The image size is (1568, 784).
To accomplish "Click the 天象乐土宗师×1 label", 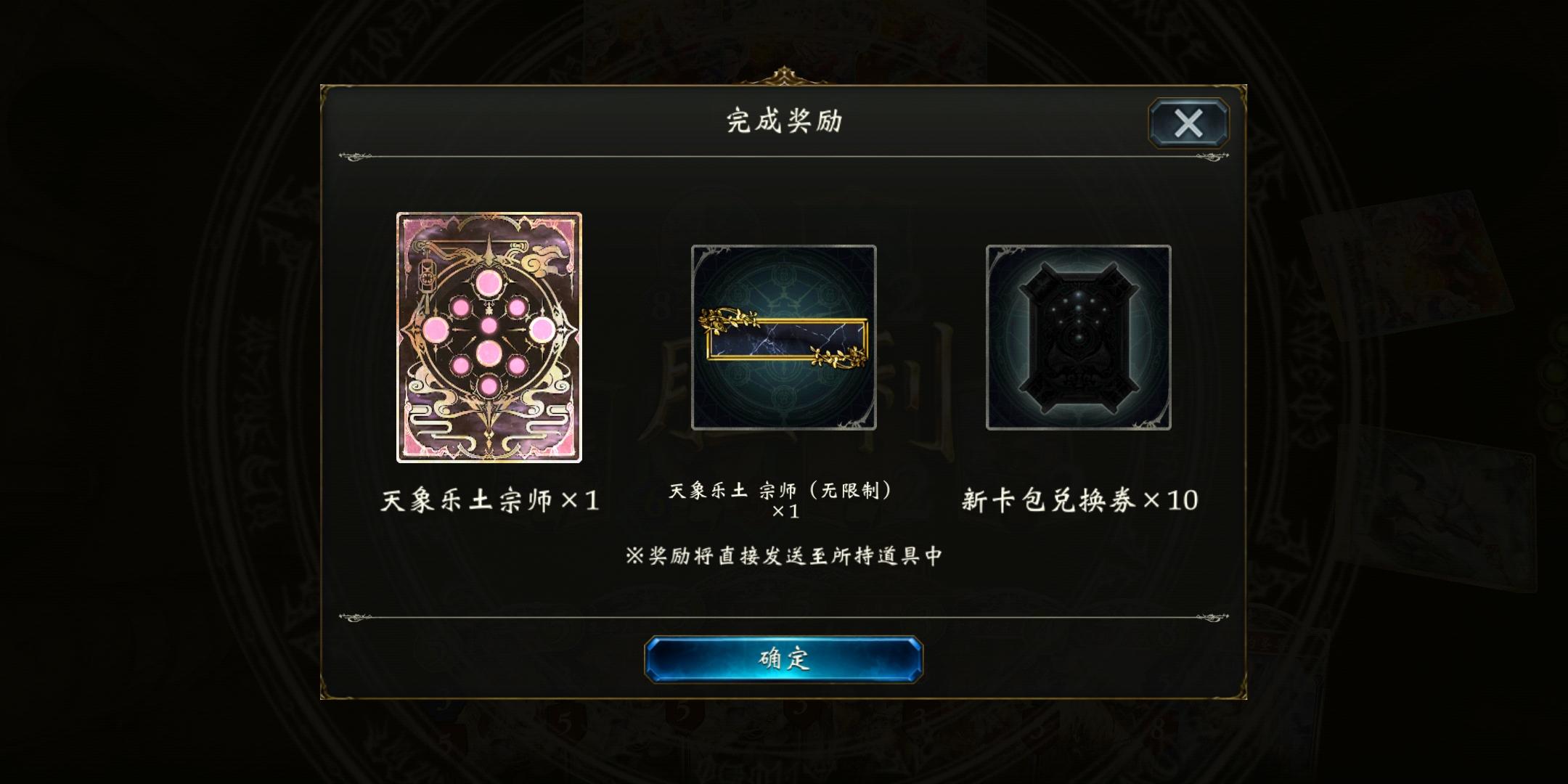I will click(490, 500).
